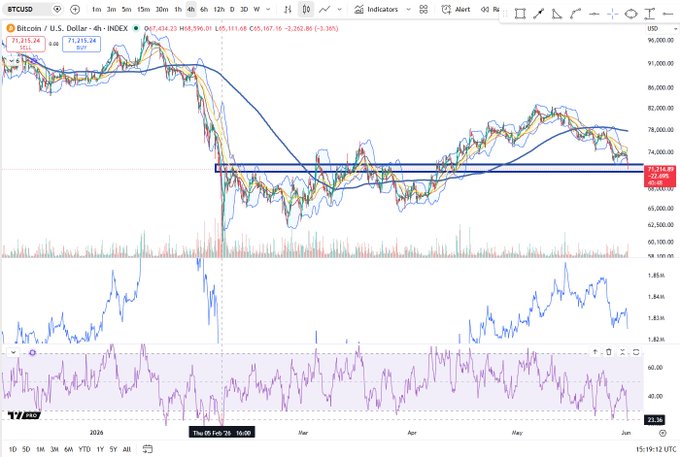The width and height of the screenshot is (680, 457).
Task: Set range to 5D
Action: pyautogui.click(x=26, y=449)
